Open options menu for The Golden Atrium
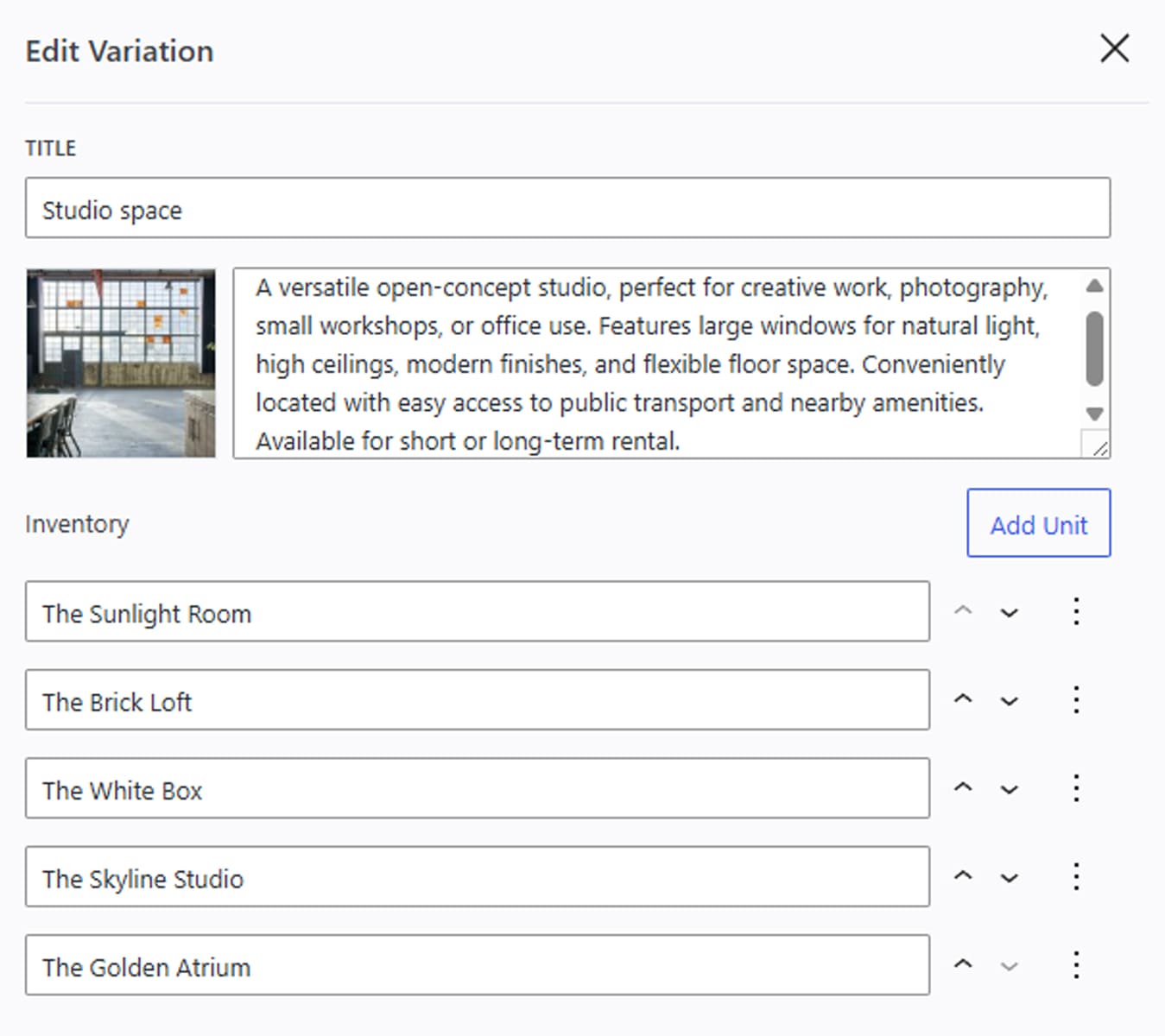This screenshot has width=1165, height=1036. coord(1076,964)
